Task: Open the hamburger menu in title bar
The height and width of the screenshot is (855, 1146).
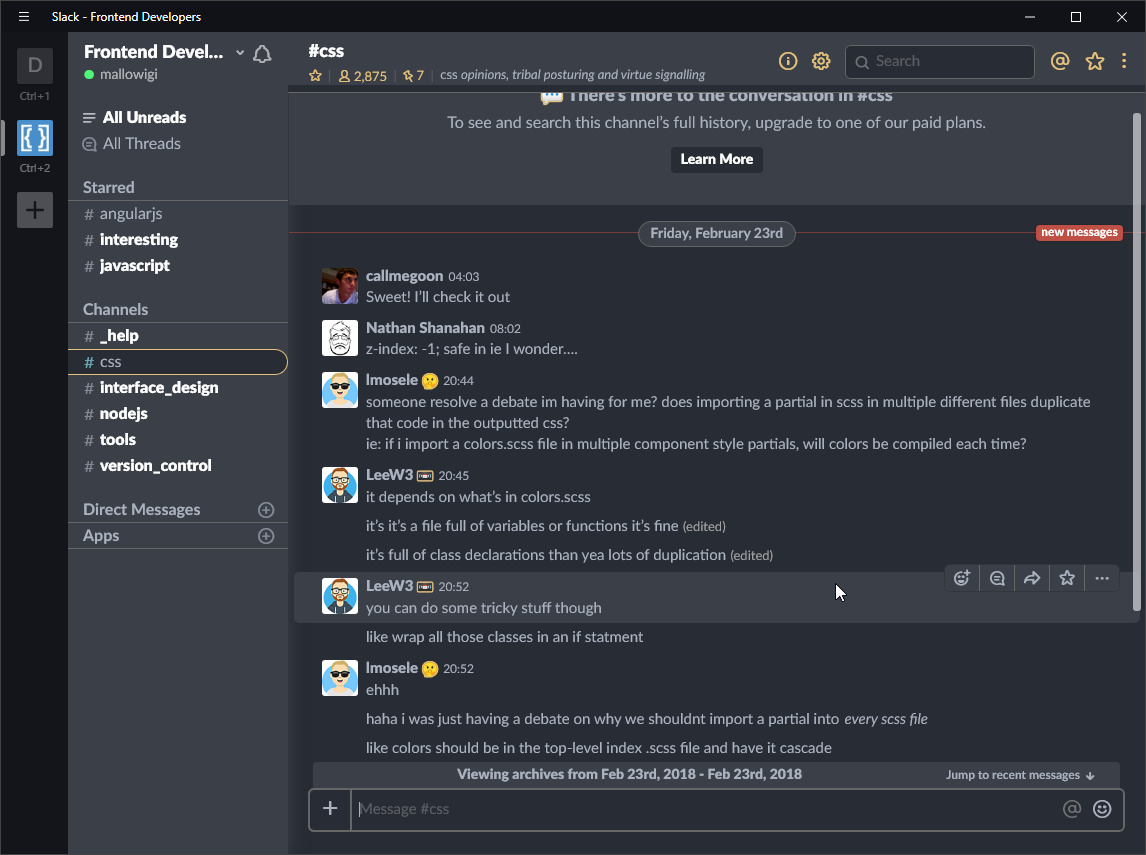Action: pos(24,16)
